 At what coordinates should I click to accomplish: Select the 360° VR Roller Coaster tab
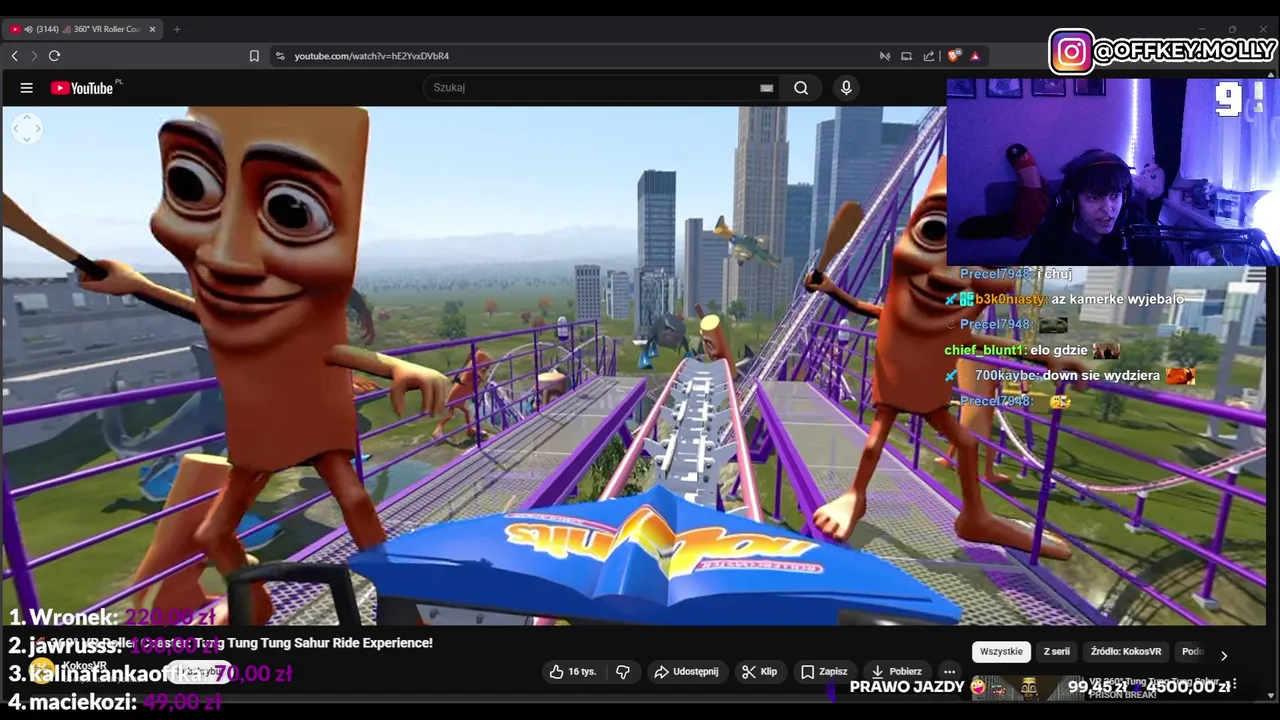coord(85,29)
